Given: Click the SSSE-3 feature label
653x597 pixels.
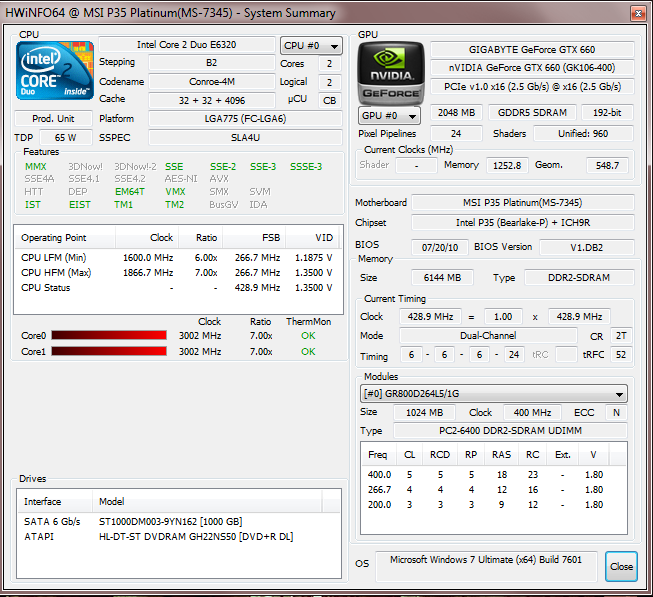Looking at the screenshot, I should pos(306,167).
